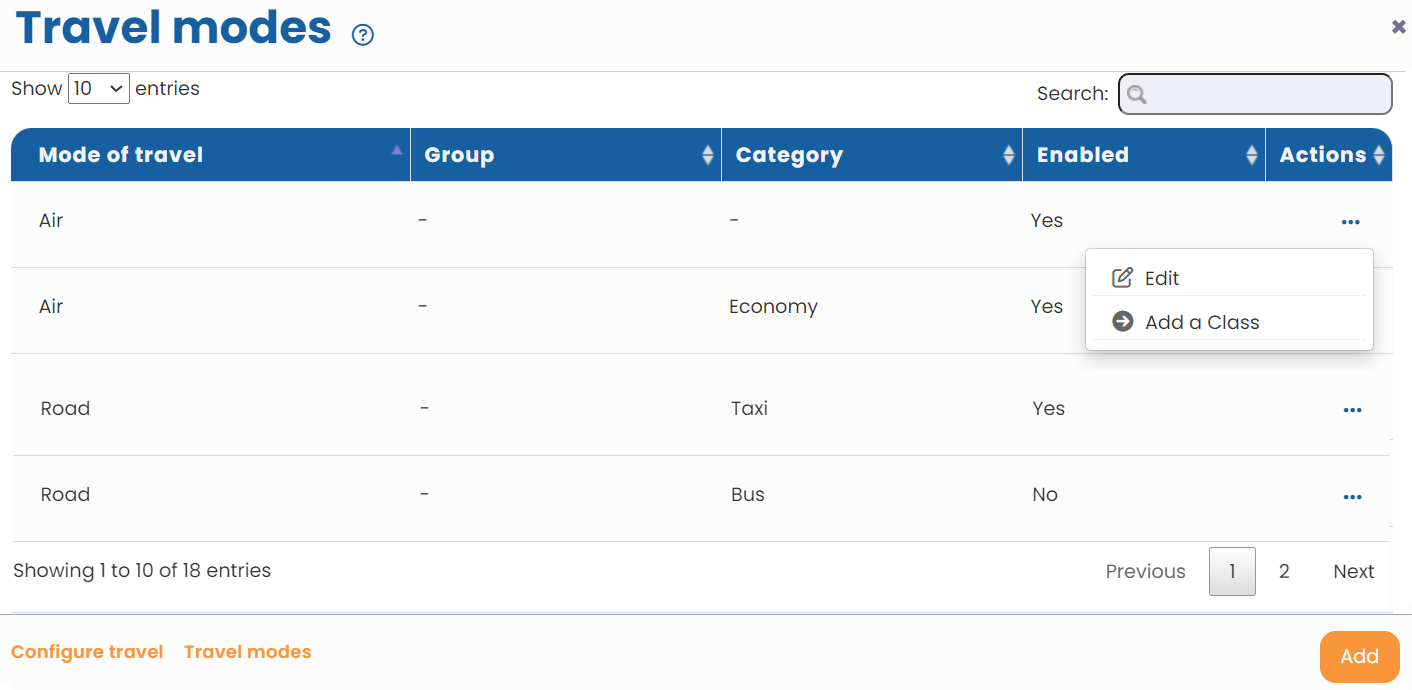Go to page 2 of entries

pos(1284,572)
